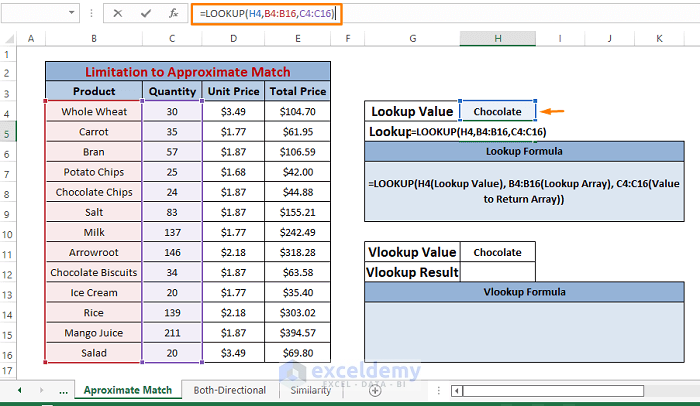Click the 'Chocolate Biscuits' product cell

click(94, 272)
